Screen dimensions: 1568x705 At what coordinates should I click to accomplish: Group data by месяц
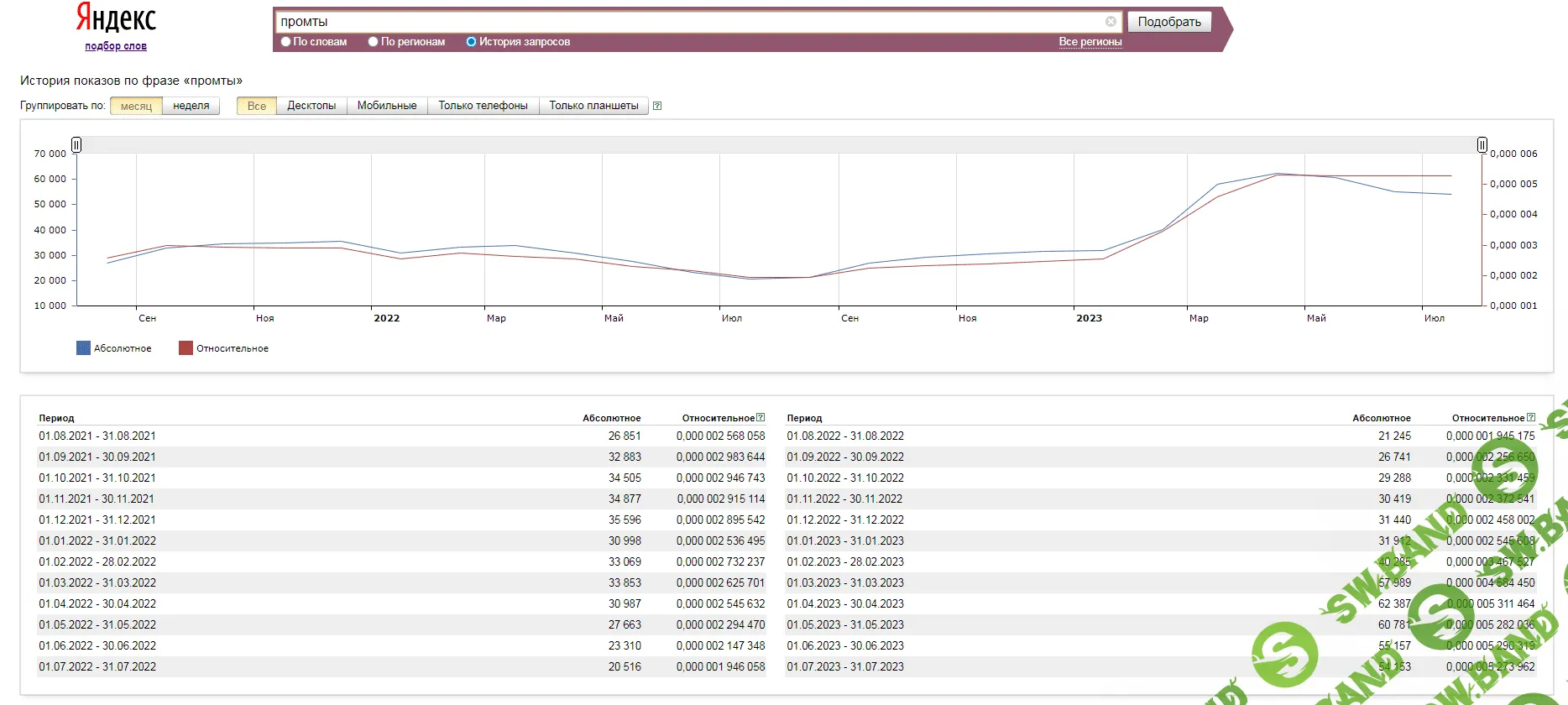click(x=136, y=106)
